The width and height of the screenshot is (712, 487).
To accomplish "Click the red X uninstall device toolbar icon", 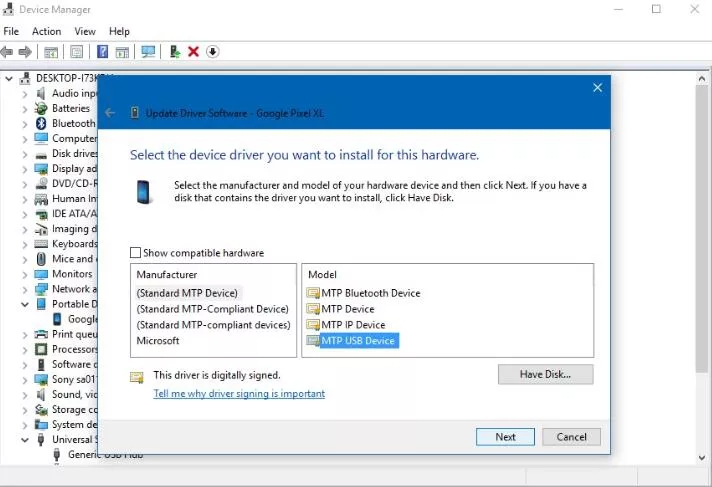I will [193, 51].
